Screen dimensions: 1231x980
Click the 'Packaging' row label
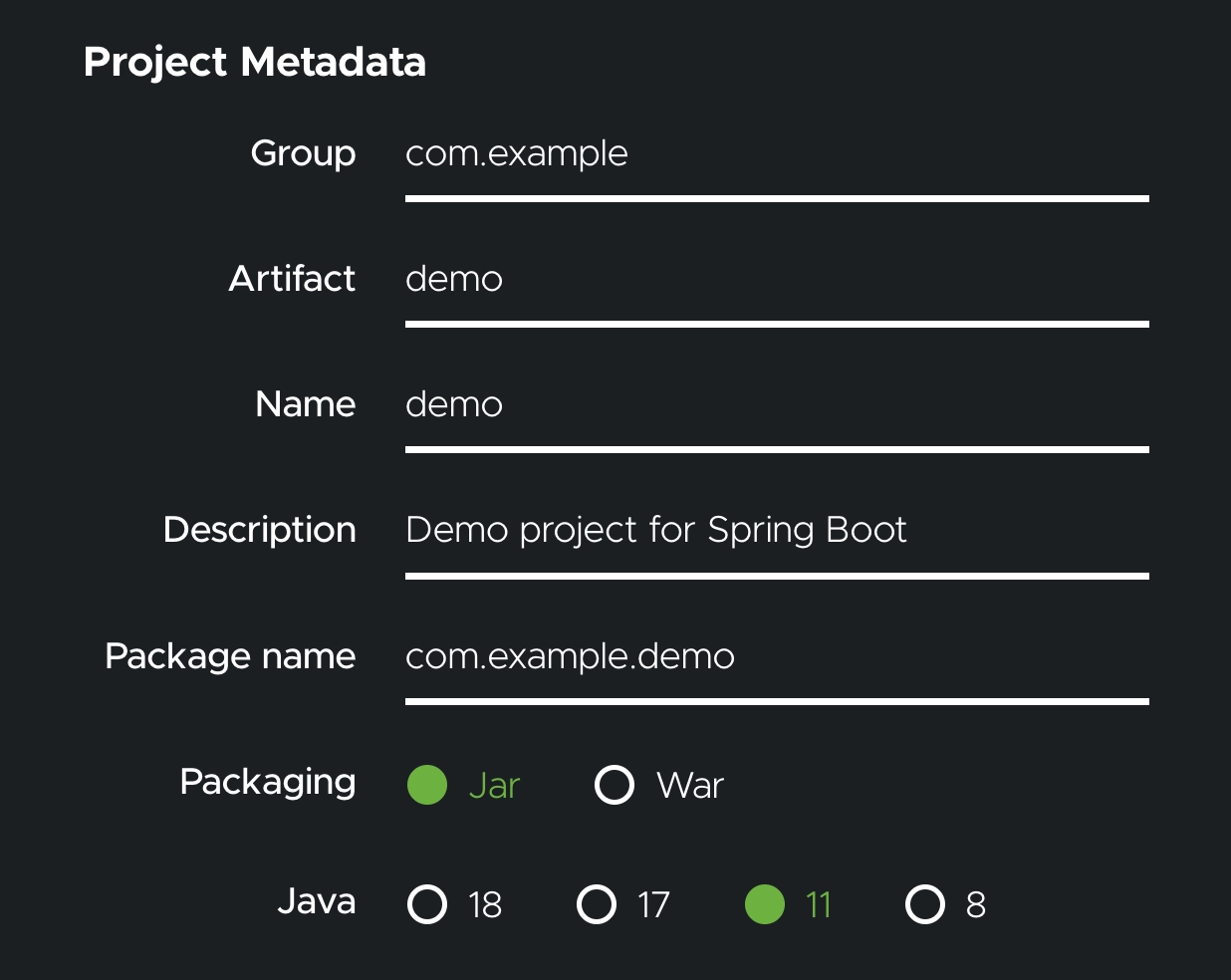[267, 782]
